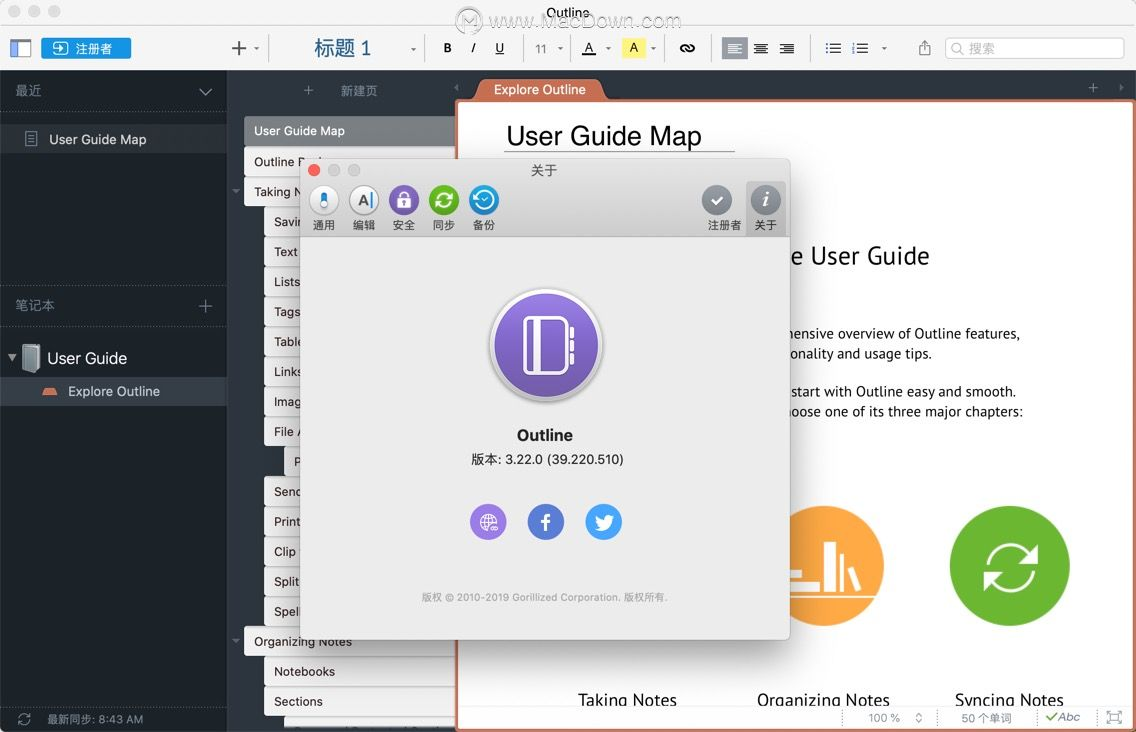
Task: Open 备份 backup preferences tab
Action: pos(483,209)
